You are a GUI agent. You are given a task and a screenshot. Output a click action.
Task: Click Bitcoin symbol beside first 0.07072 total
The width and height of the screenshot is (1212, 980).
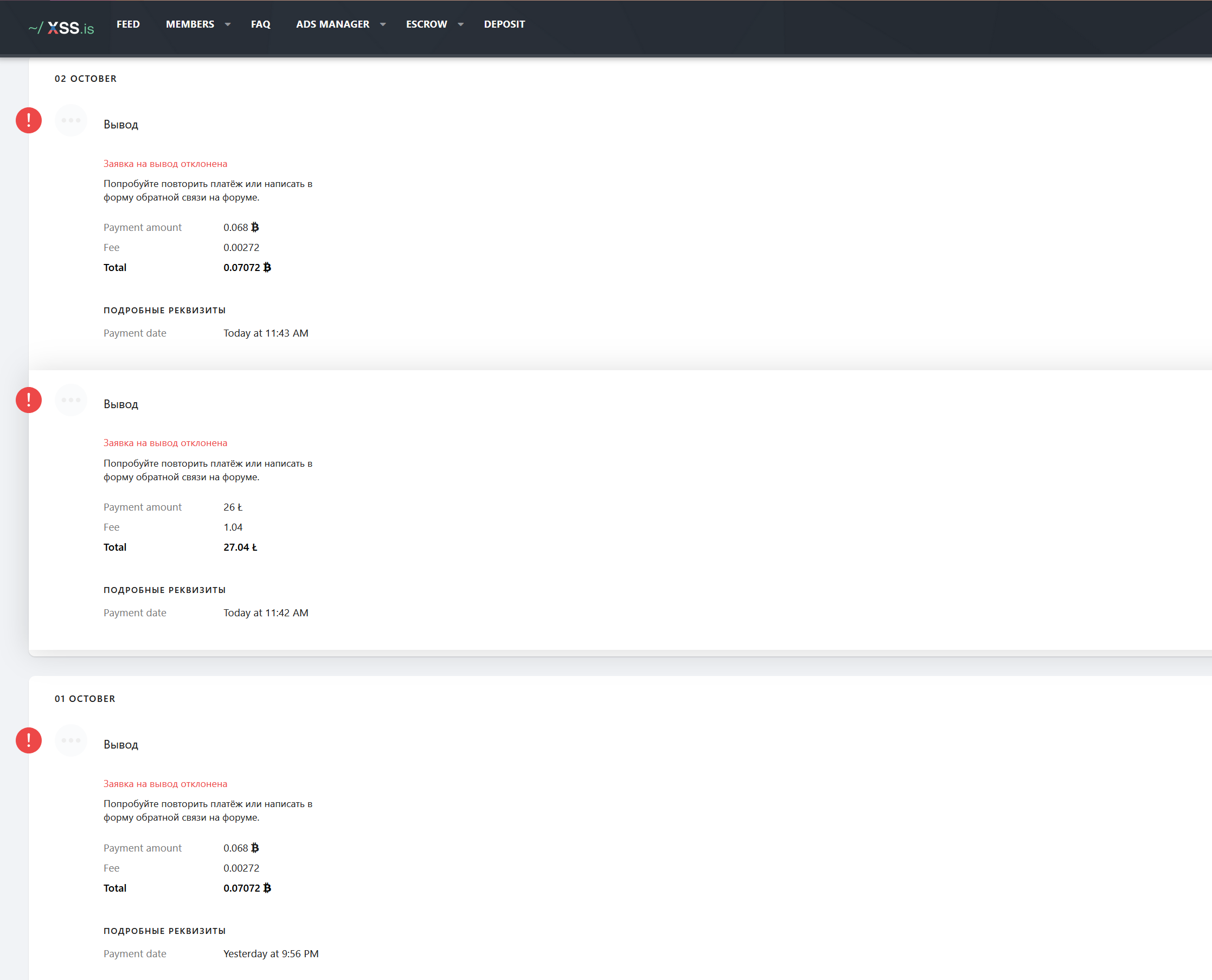pyautogui.click(x=267, y=267)
